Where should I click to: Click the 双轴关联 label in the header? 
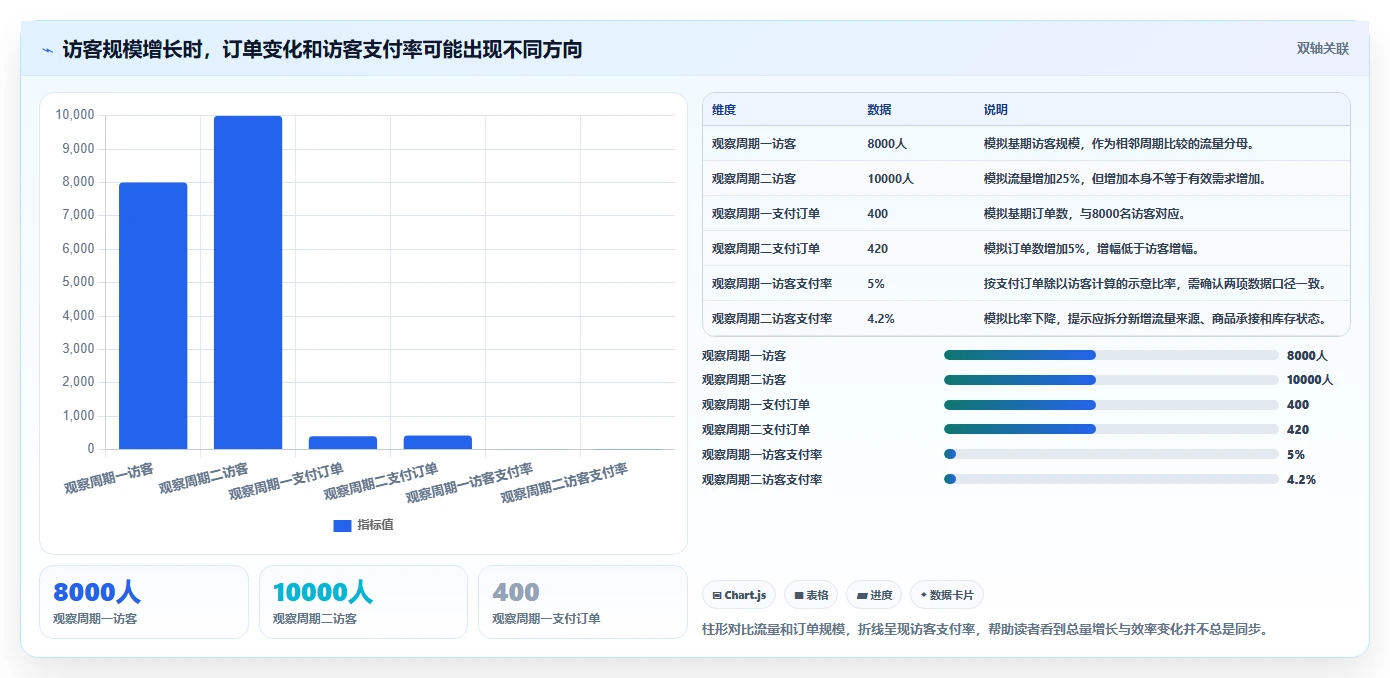[x=1323, y=49]
